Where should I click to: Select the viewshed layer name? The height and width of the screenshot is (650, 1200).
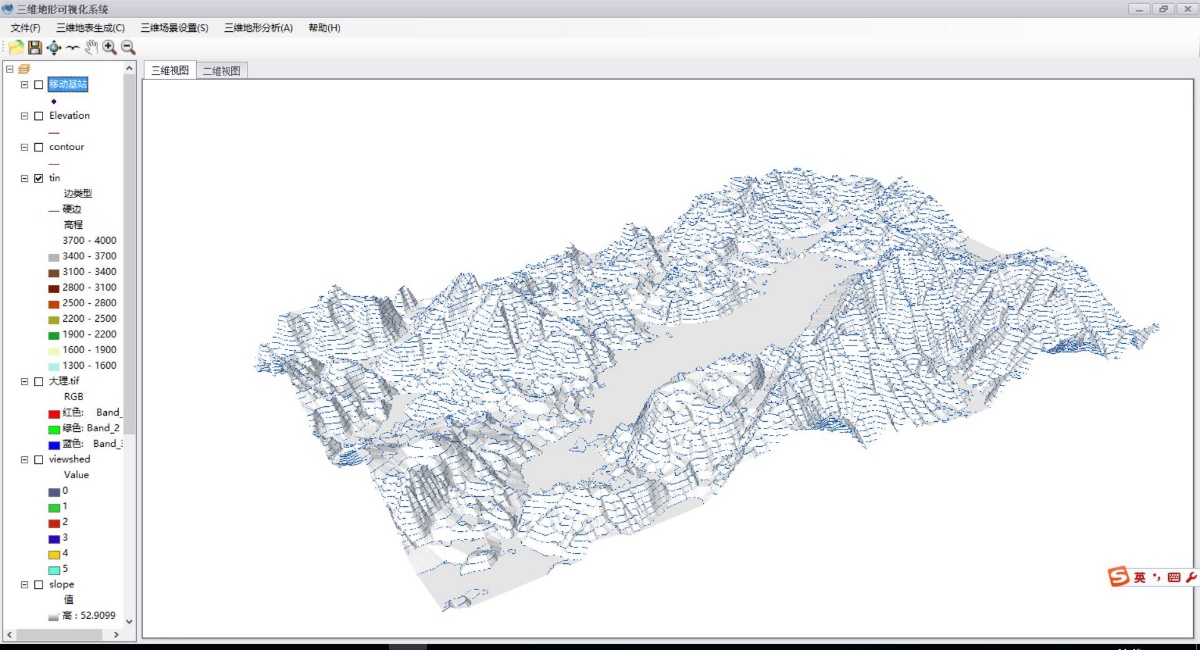pos(69,460)
